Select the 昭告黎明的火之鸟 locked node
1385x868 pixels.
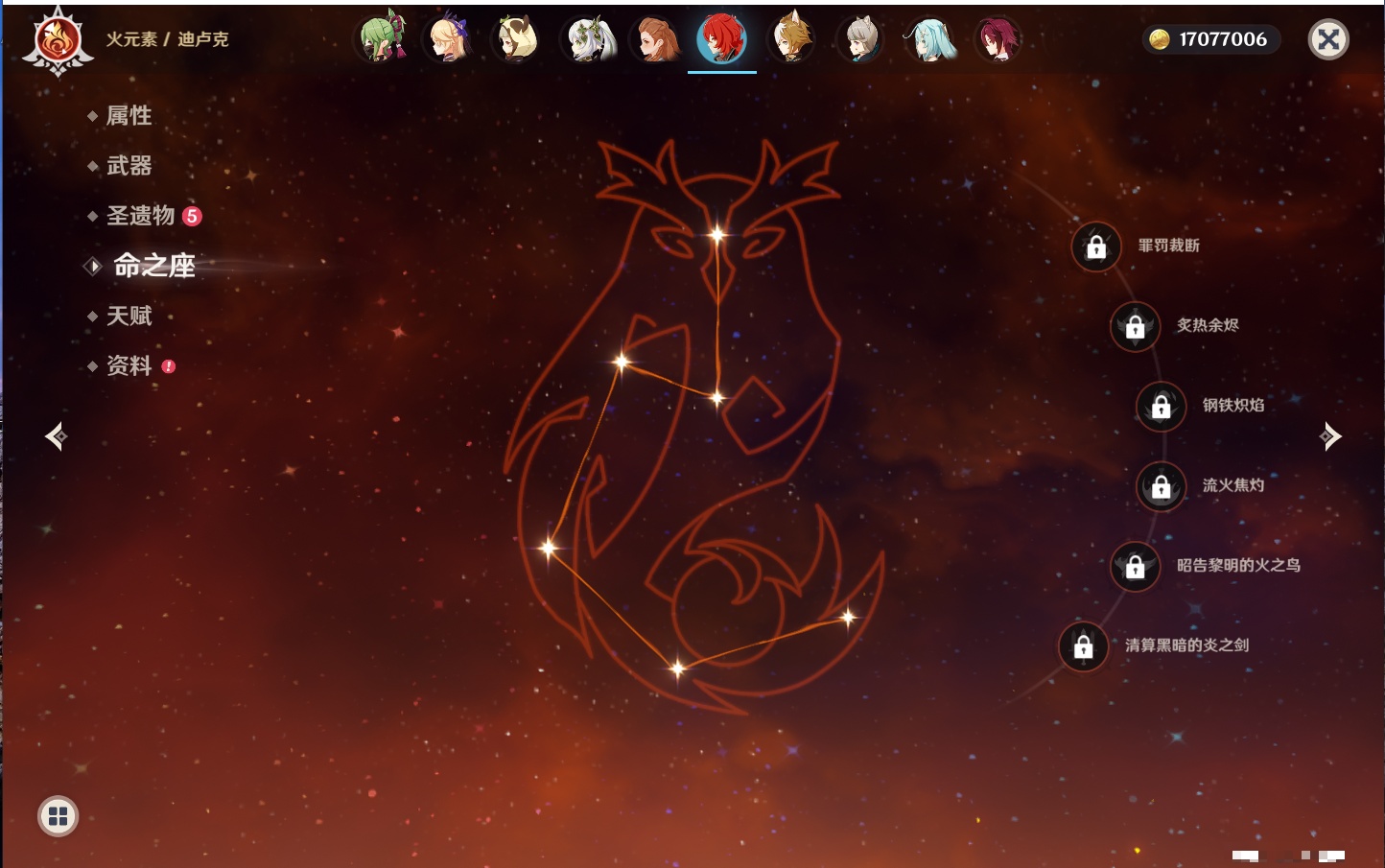pos(1135,566)
